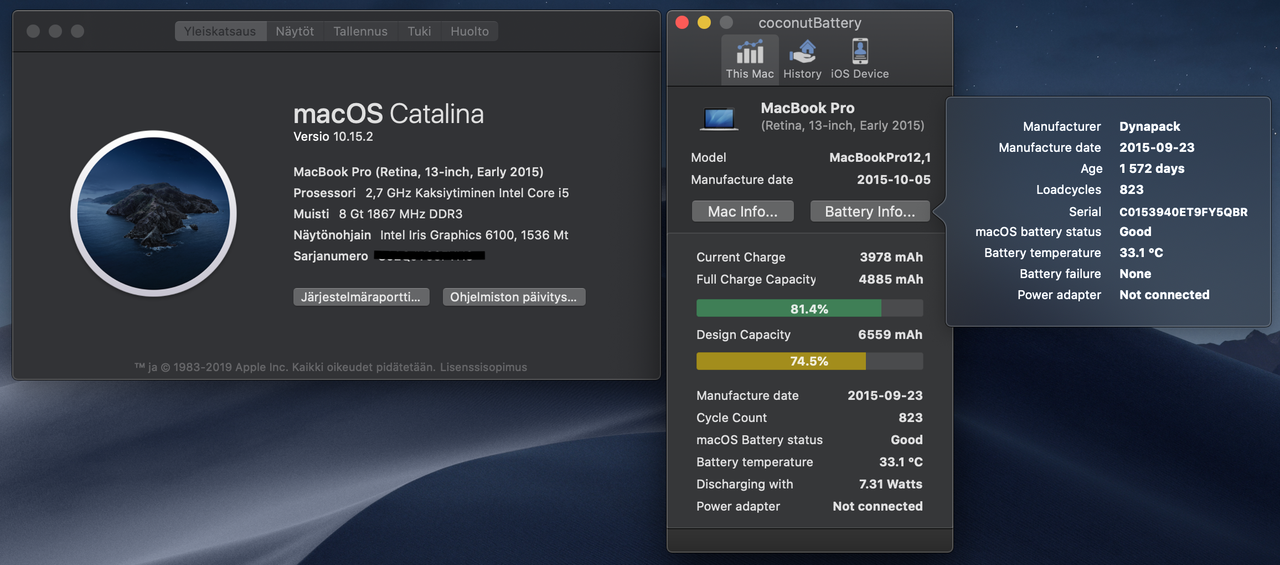
Task: Click Power adapter Not connected in popover
Action: (x=1164, y=295)
